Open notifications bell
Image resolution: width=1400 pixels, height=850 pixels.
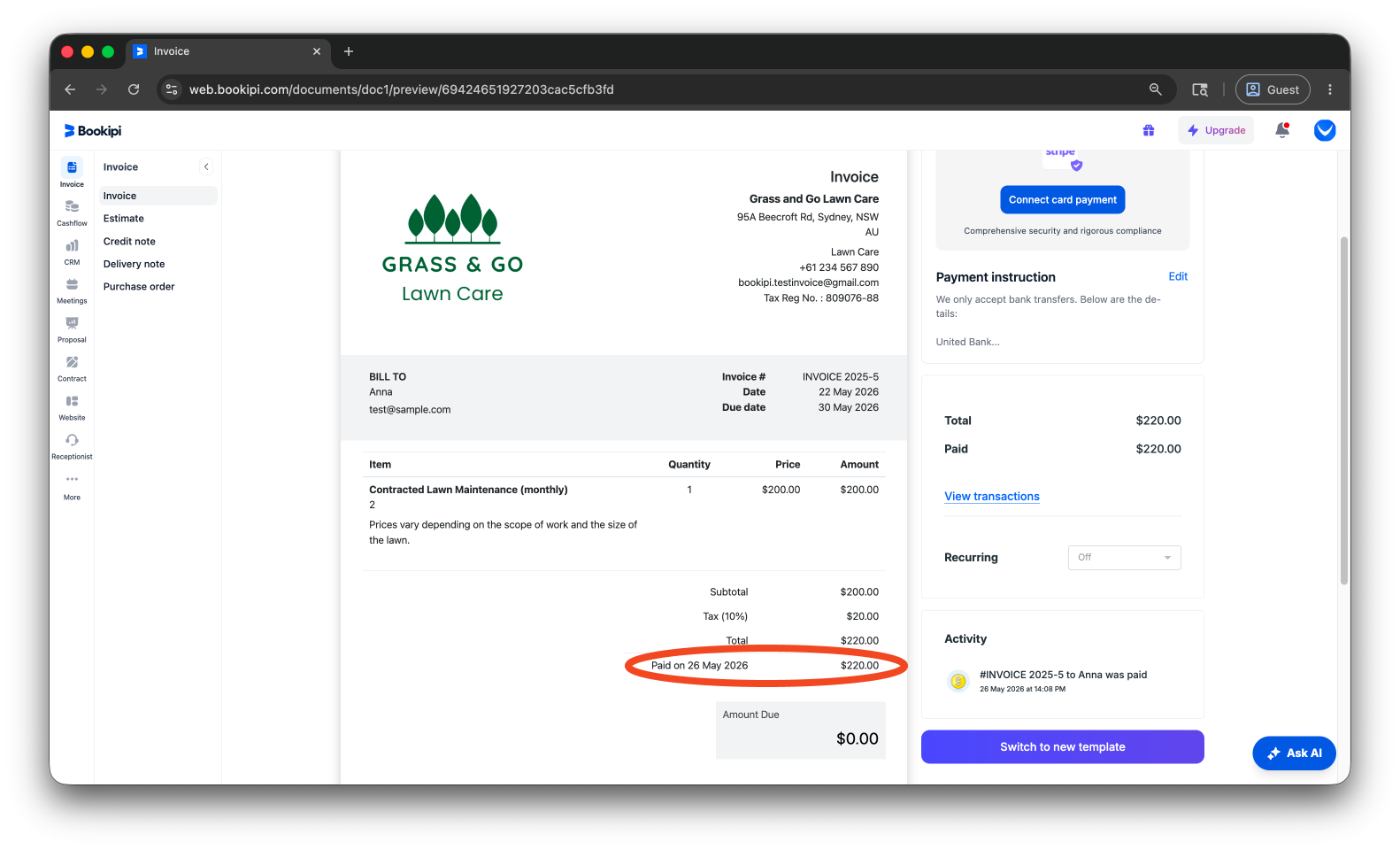1282,130
